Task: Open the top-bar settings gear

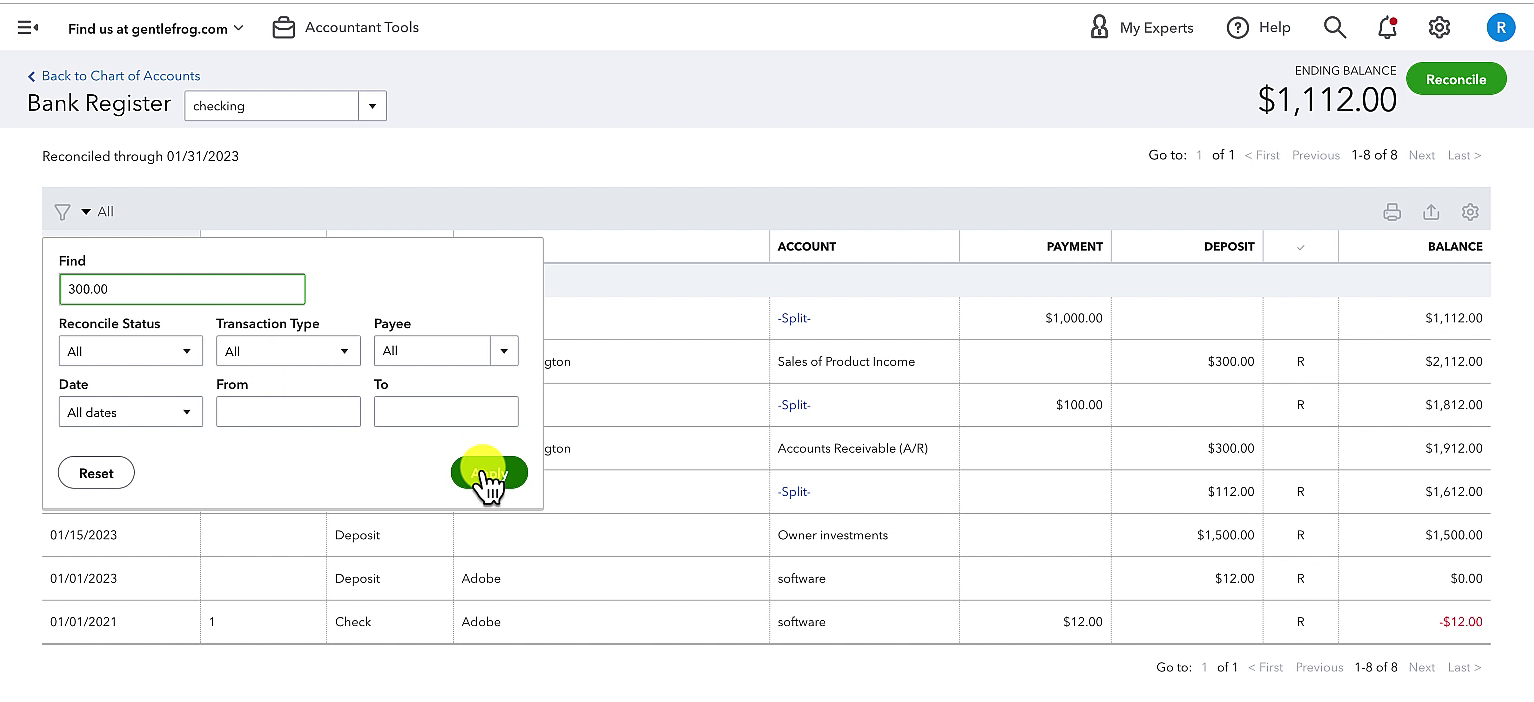Action: click(x=1439, y=28)
